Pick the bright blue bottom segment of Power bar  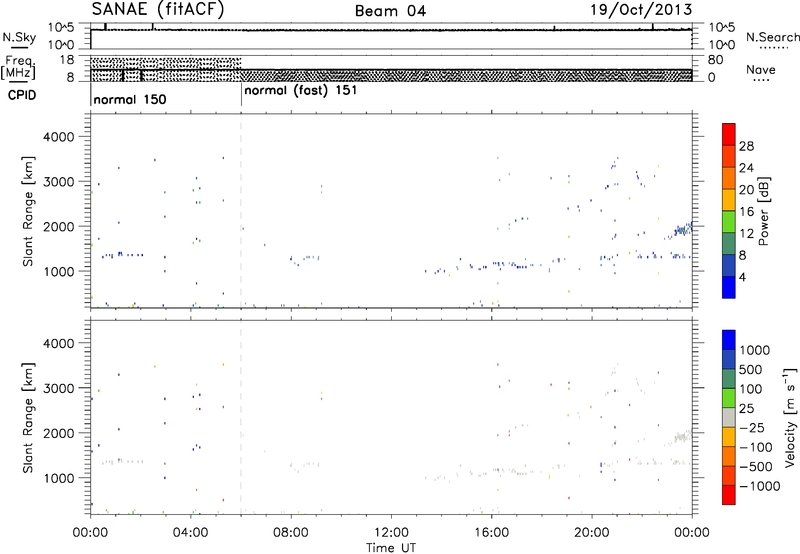point(729,287)
